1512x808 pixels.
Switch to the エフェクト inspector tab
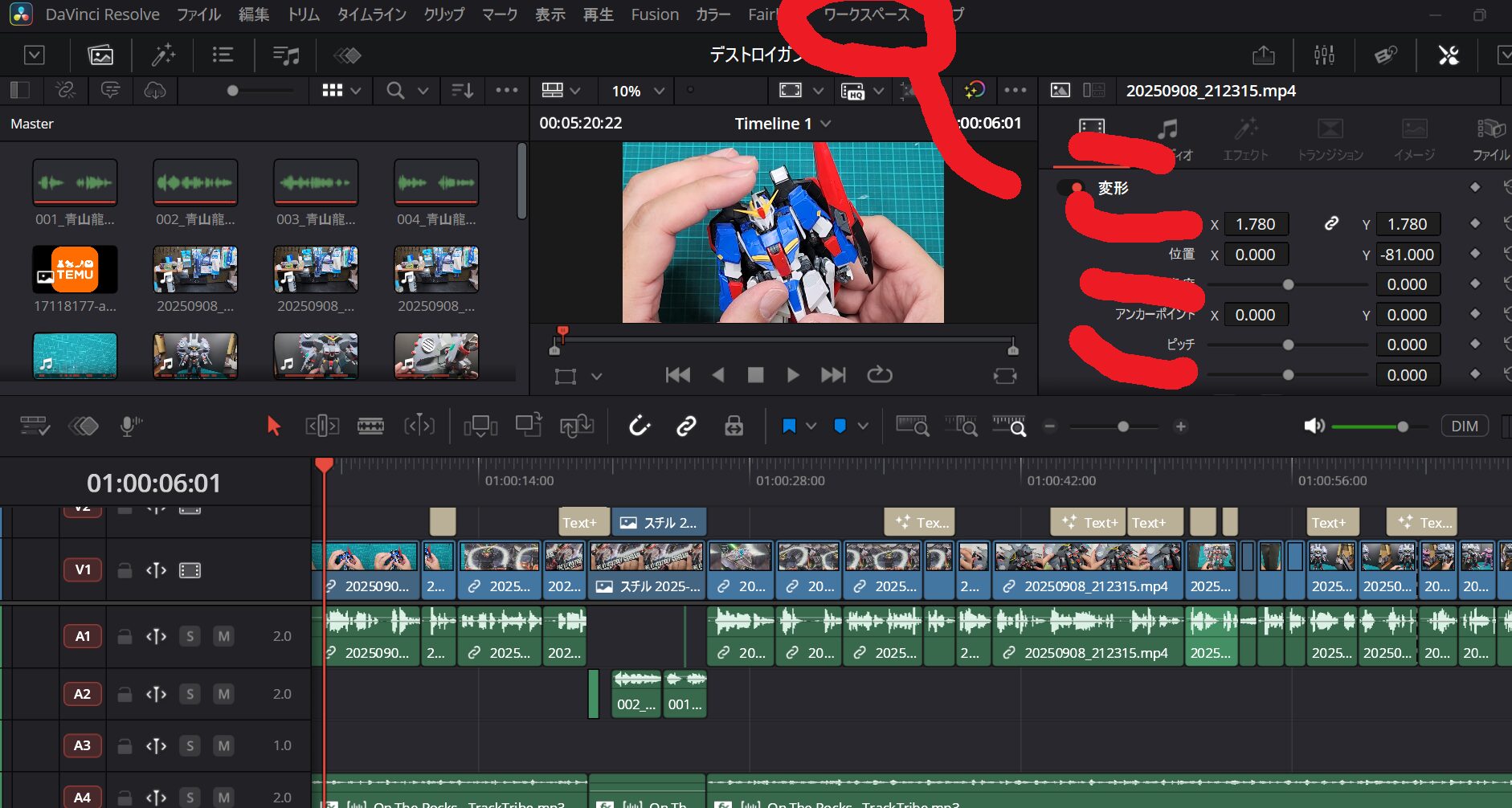coord(1245,138)
